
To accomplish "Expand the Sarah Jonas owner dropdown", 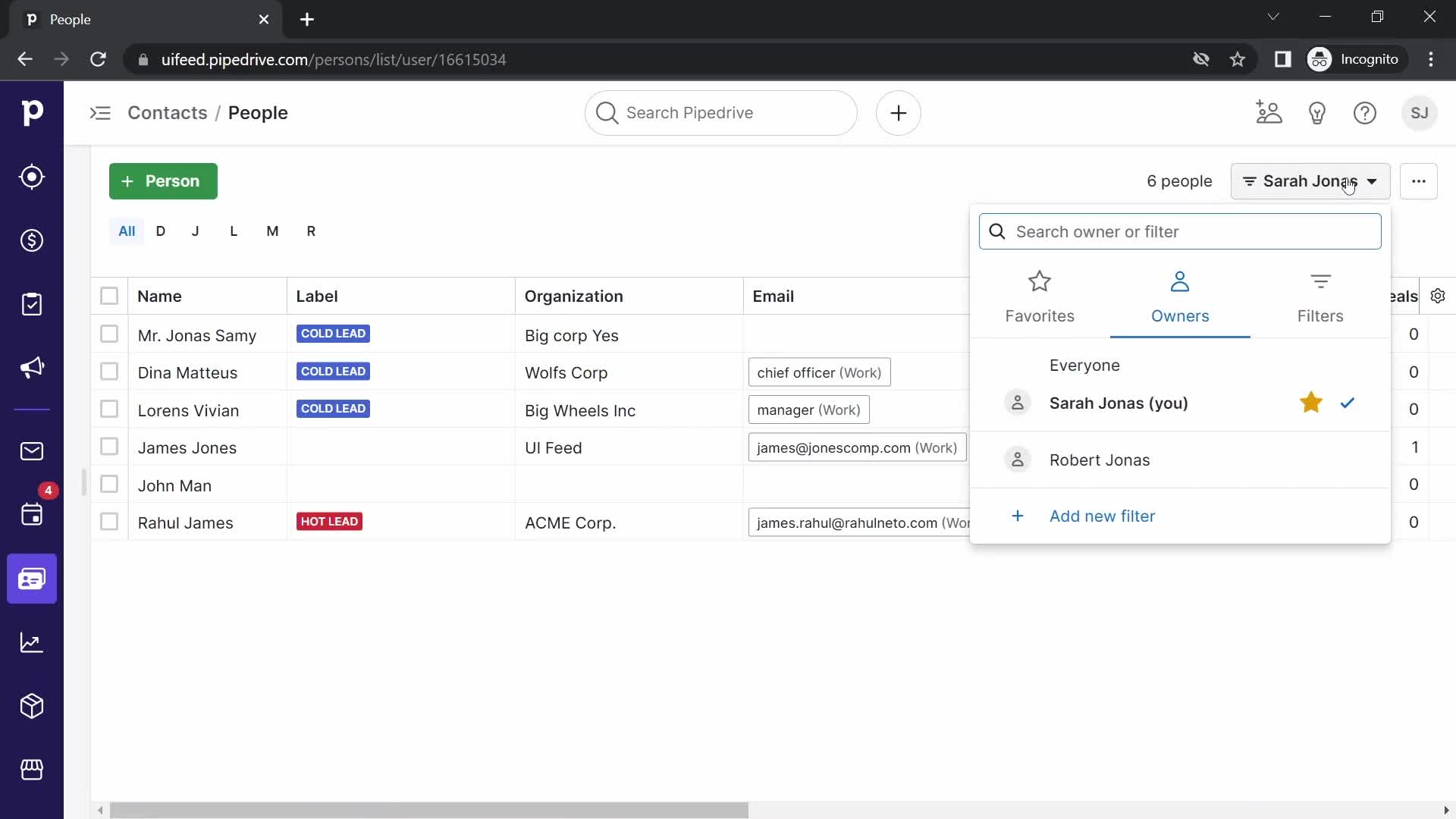I will (x=1311, y=181).
